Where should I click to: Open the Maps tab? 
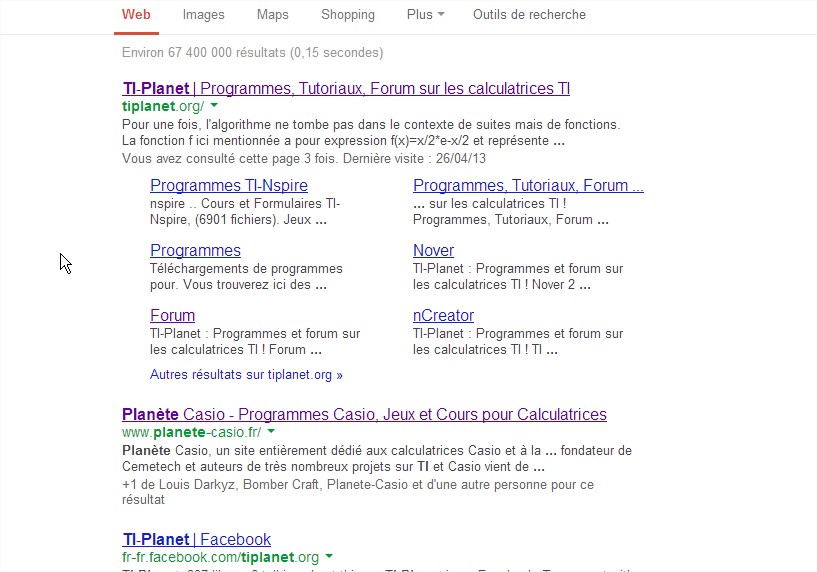click(x=273, y=15)
